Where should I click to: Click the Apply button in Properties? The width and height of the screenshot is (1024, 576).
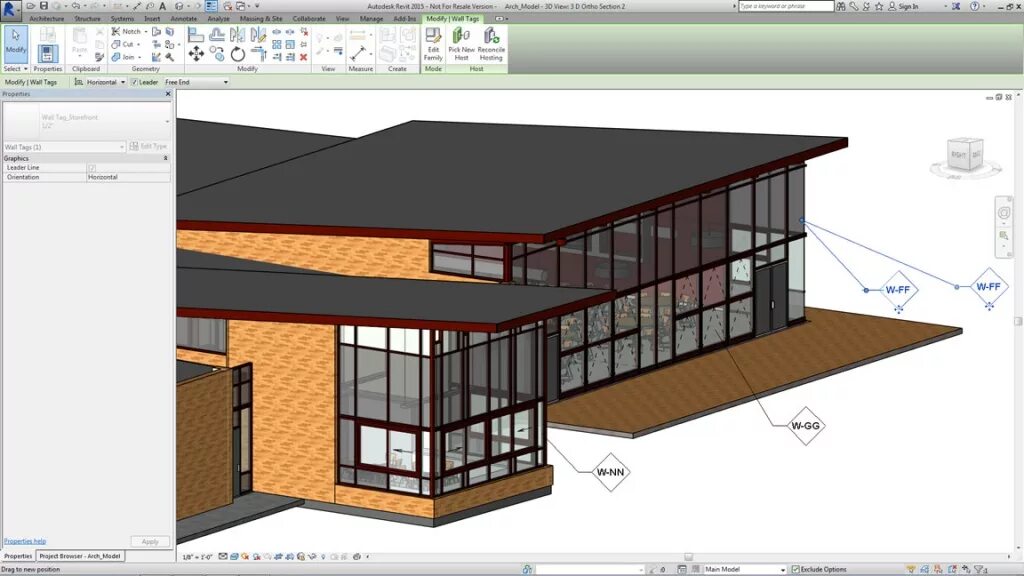pyautogui.click(x=149, y=540)
